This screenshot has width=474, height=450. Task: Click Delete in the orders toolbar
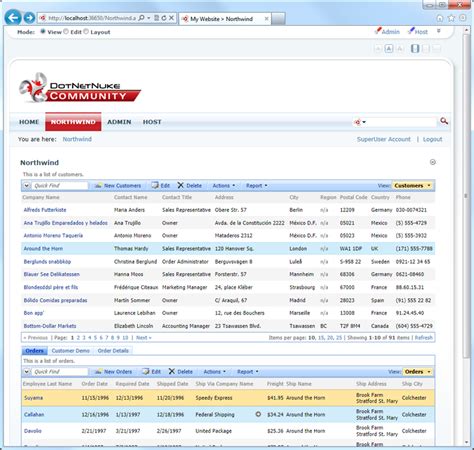(181, 372)
